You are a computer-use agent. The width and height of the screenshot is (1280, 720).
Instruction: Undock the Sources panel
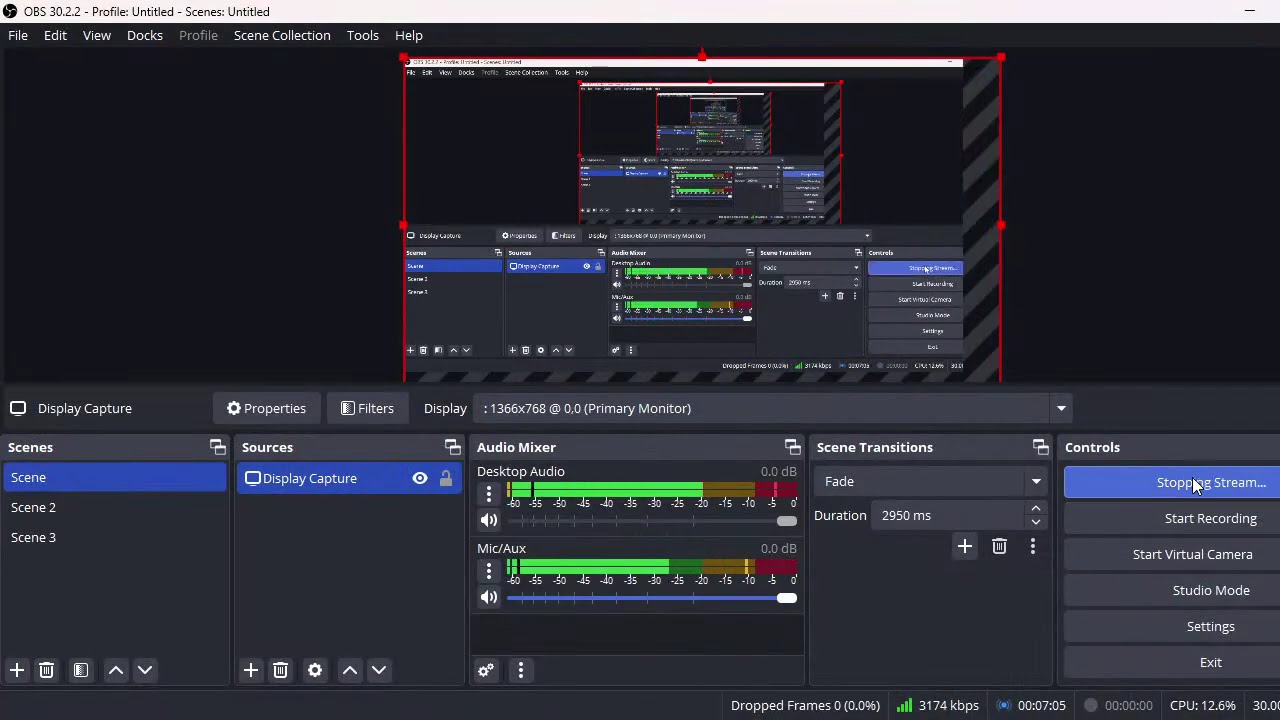452,447
